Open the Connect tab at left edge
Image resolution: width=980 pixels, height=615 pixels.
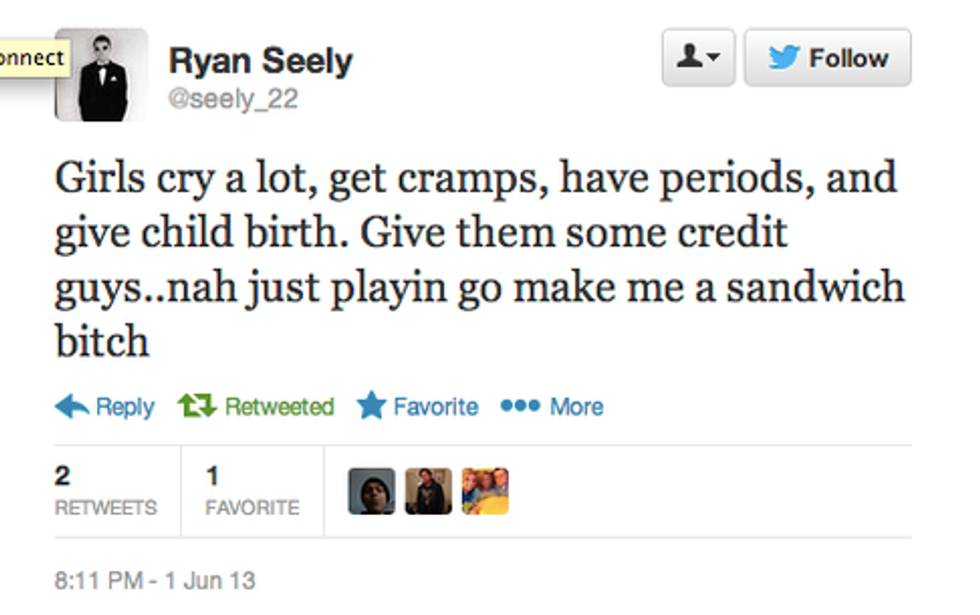tap(32, 58)
